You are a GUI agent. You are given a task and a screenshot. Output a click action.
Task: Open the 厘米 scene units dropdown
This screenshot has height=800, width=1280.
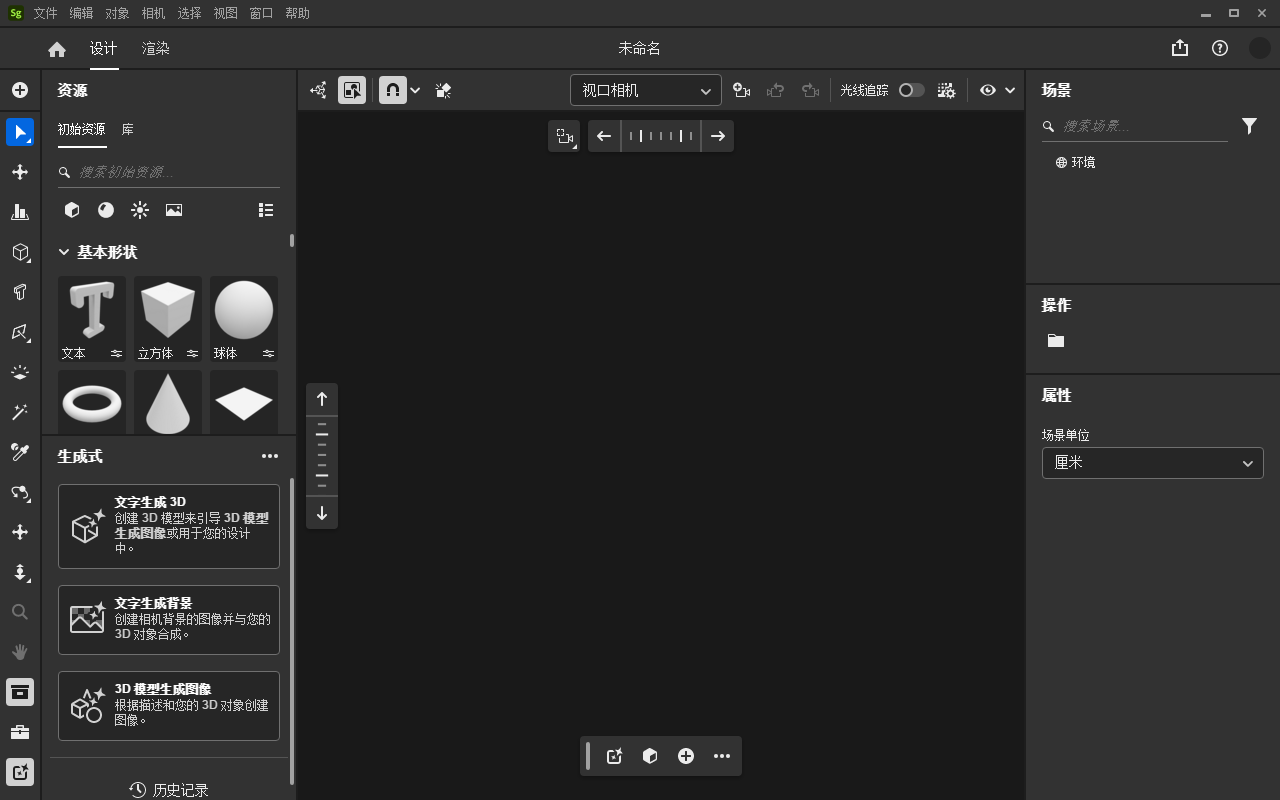[1152, 463]
